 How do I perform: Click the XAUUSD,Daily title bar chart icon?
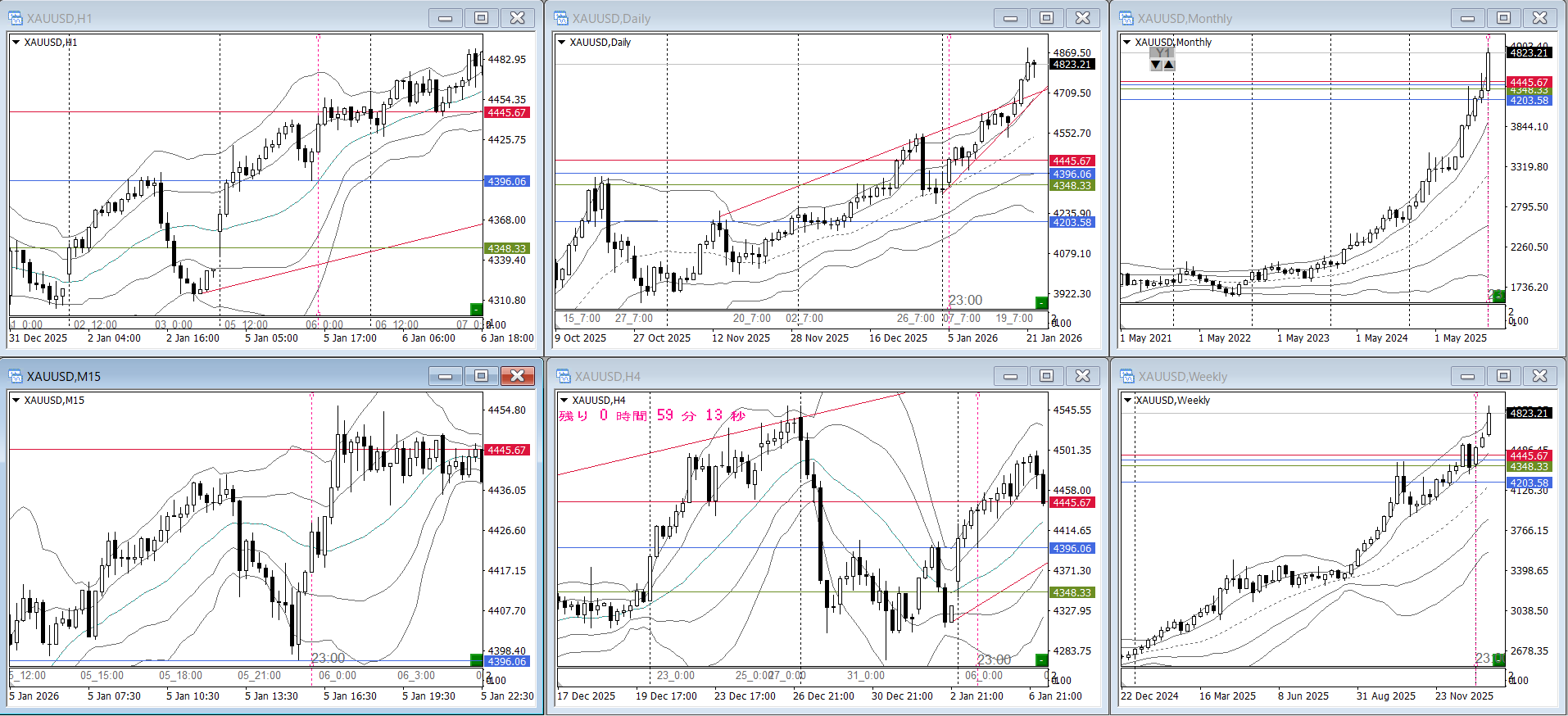(561, 18)
